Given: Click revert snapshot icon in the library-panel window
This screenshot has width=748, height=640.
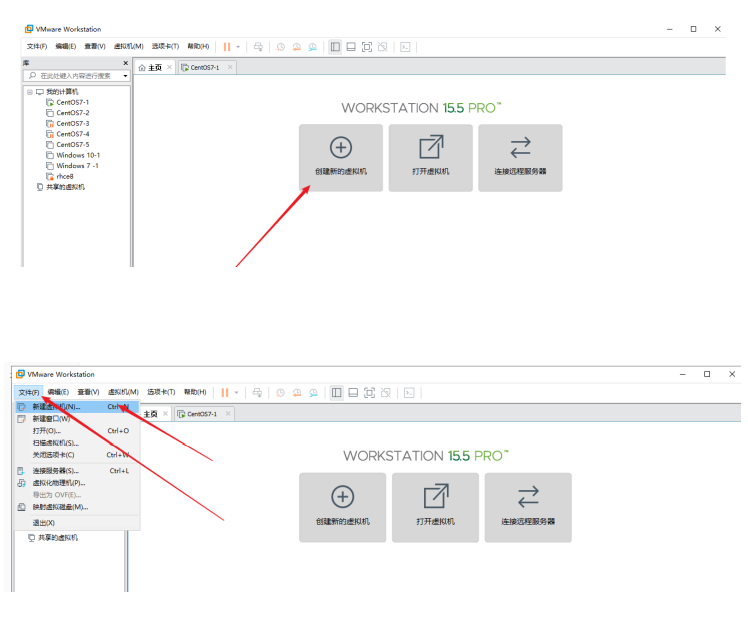Looking at the screenshot, I should click(297, 47).
